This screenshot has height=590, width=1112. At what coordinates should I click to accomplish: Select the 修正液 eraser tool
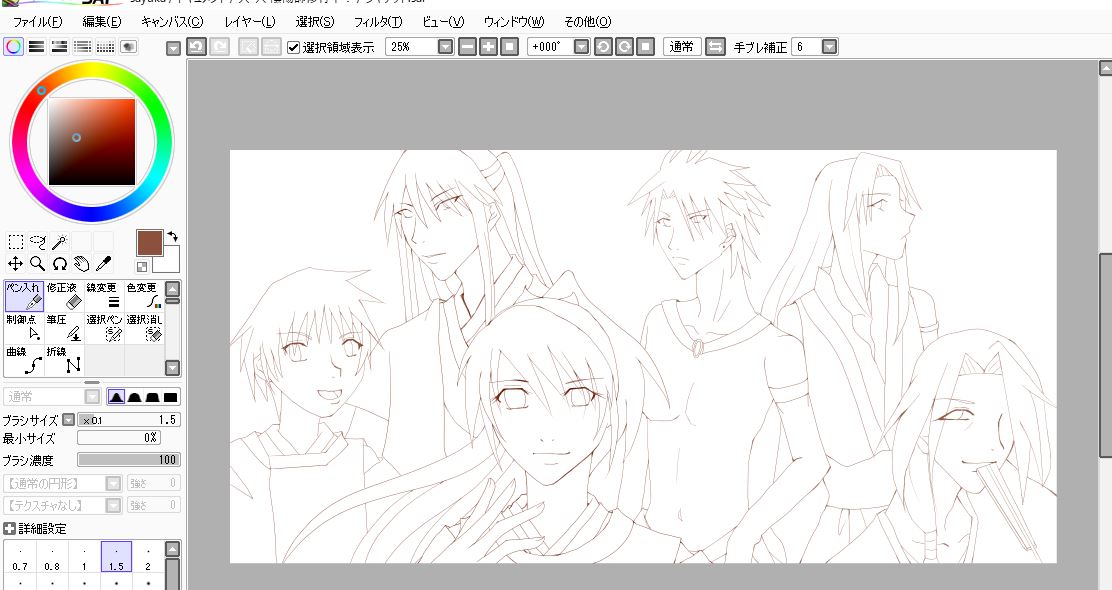(x=64, y=296)
